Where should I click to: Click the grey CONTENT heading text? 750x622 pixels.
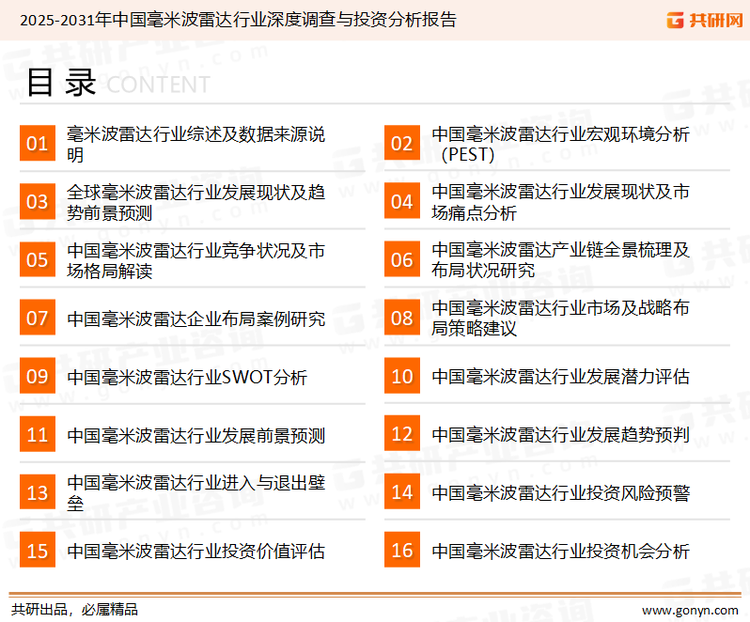click(158, 85)
